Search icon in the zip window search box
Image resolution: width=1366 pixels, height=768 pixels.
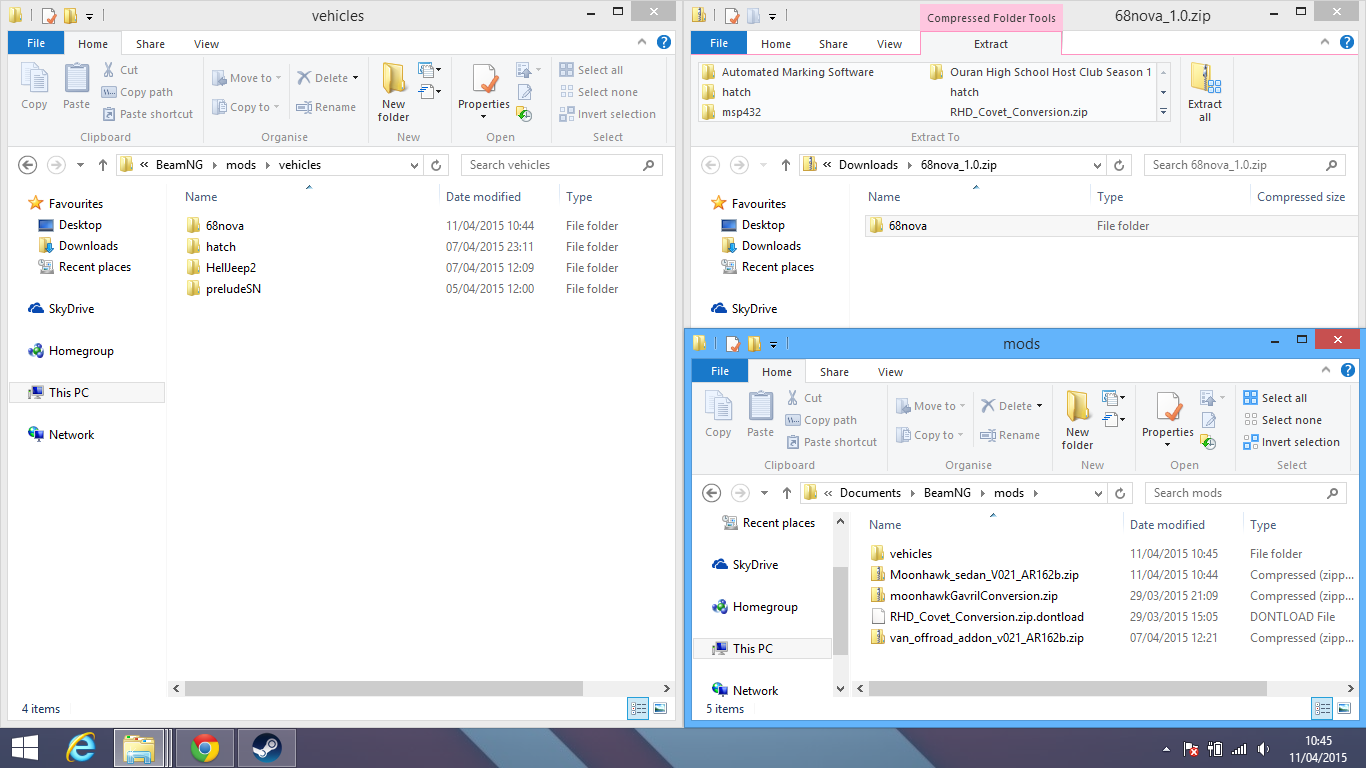point(1331,165)
